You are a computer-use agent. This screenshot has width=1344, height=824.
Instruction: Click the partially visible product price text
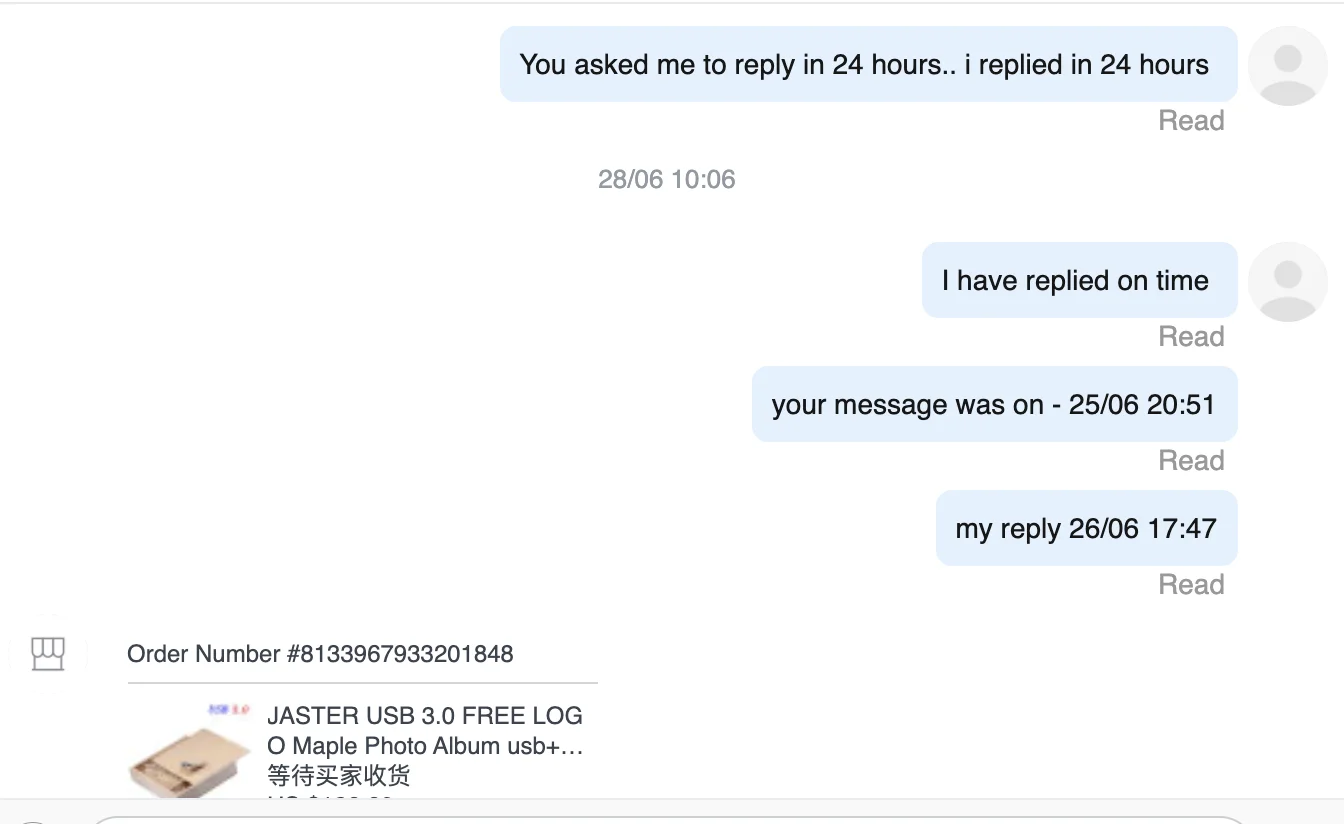(x=330, y=797)
